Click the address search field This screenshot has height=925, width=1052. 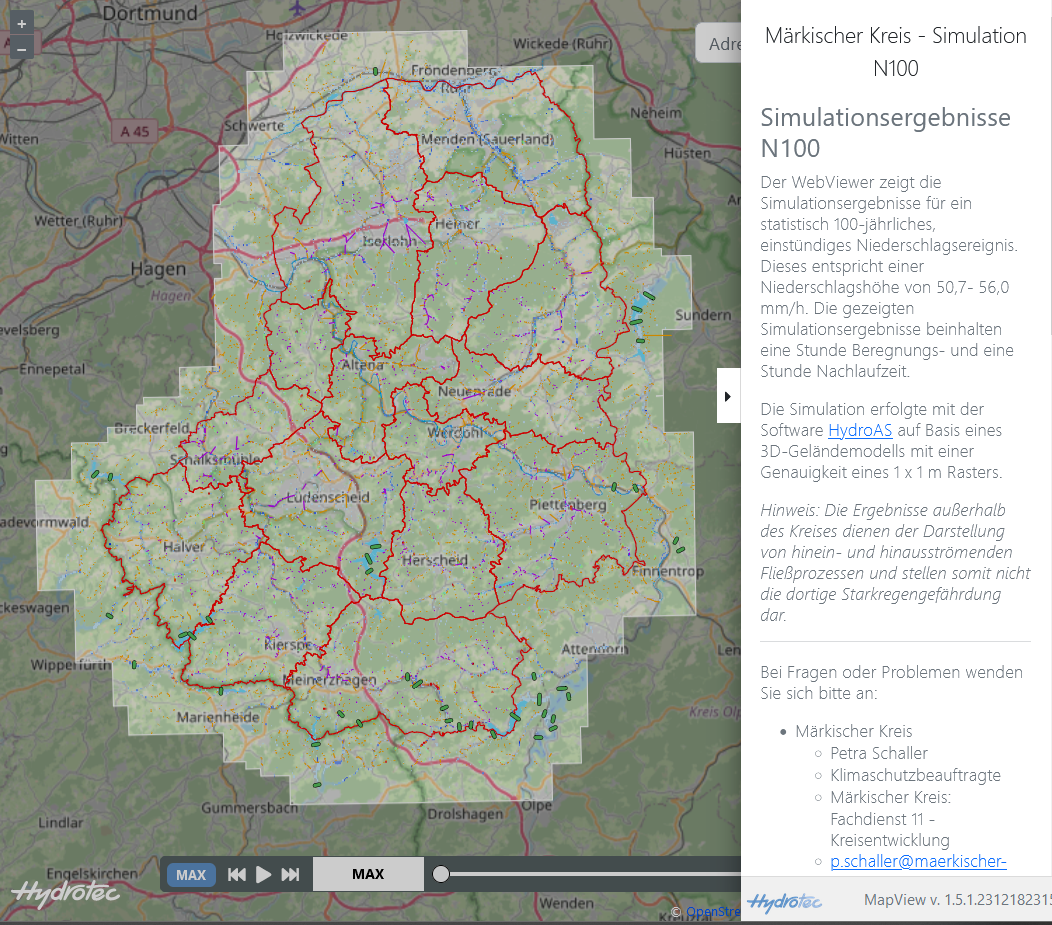720,44
